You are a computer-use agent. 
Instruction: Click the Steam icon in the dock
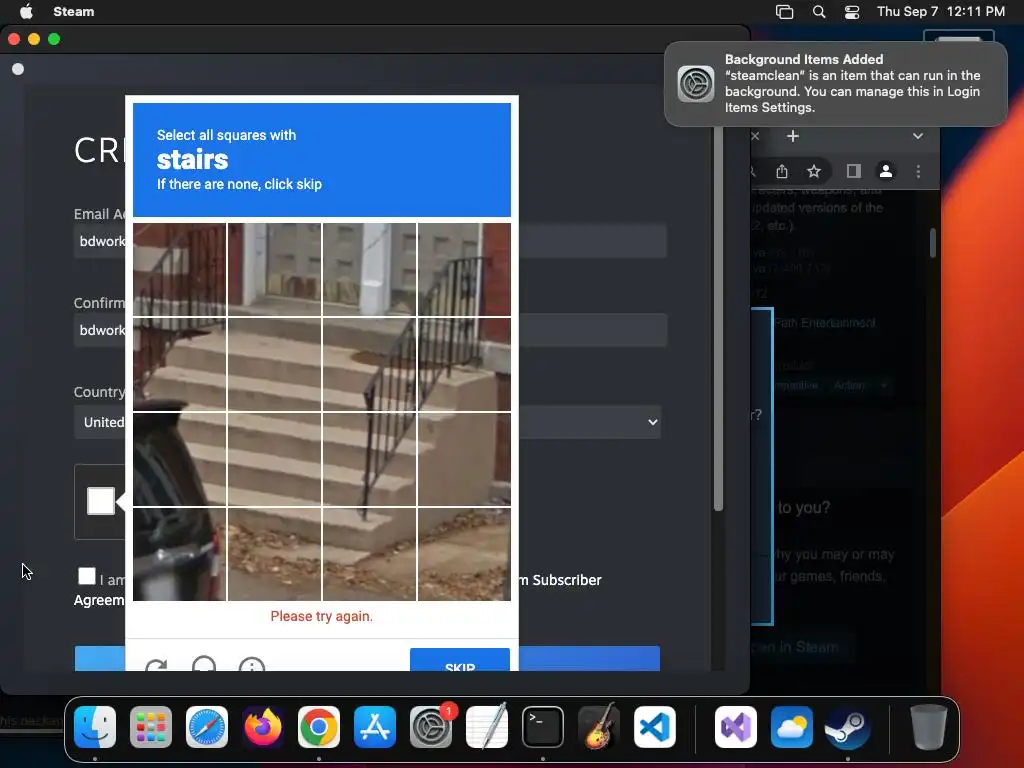(848, 727)
